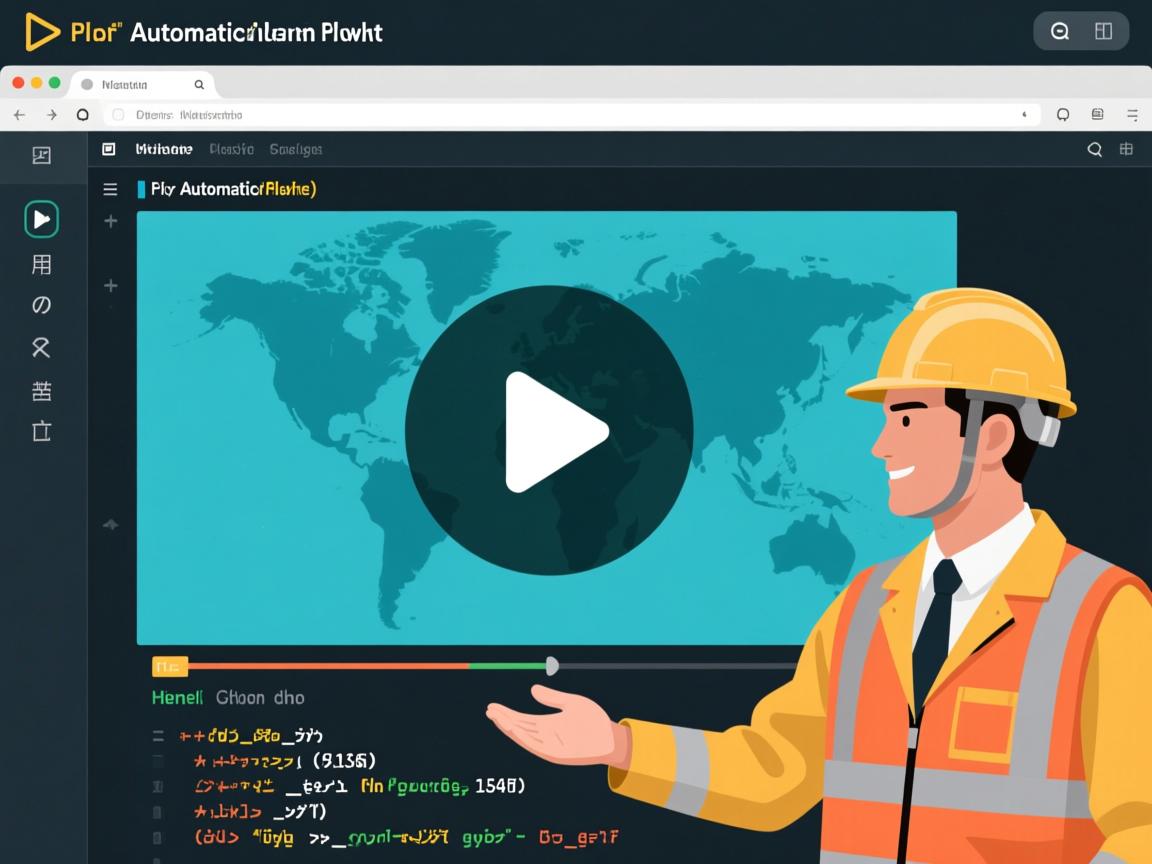Image resolution: width=1152 pixels, height=864 pixels.
Task: Click the large play button on the map video
Action: (549, 431)
